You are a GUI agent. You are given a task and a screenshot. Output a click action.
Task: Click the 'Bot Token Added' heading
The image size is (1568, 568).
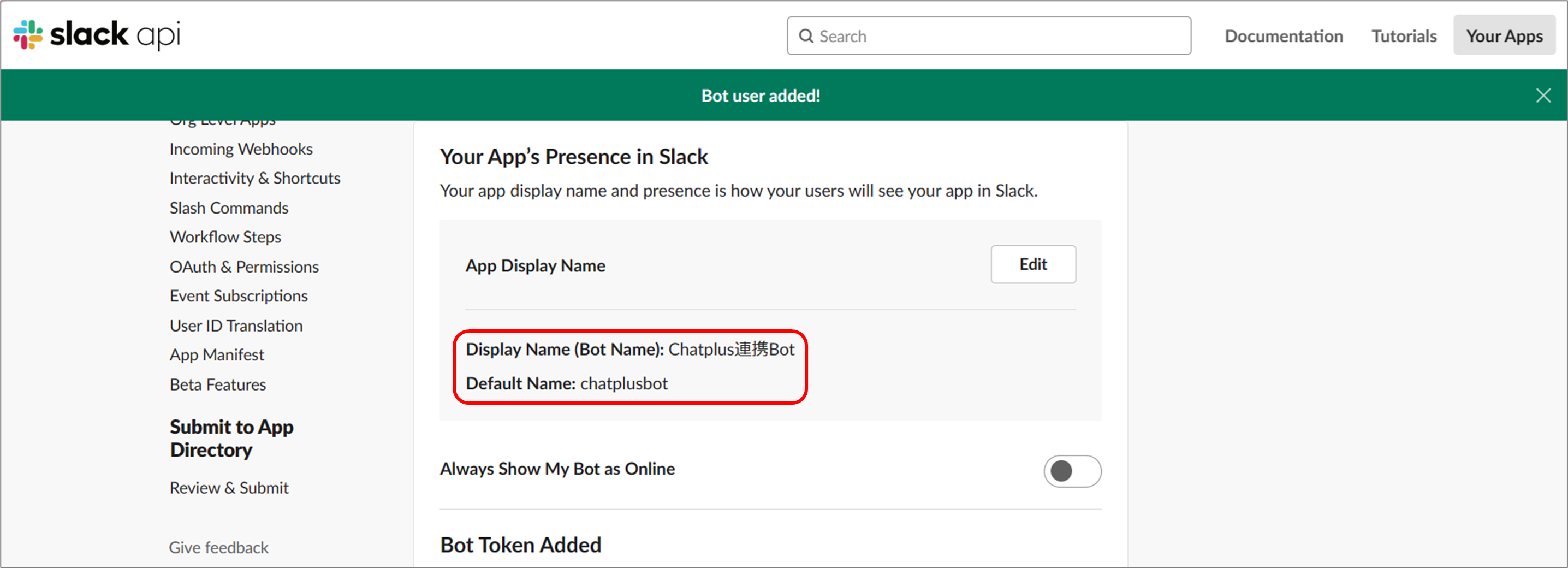click(520, 545)
